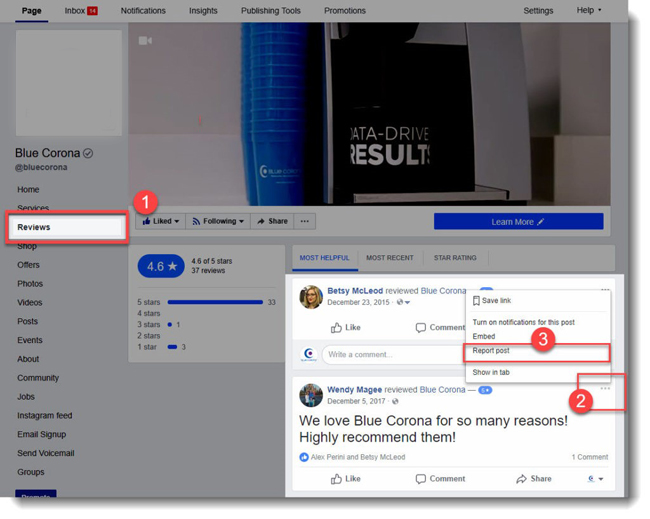Image resolution: width=650 pixels, height=519 pixels.
Task: Choose Save link from the menu
Action: tap(492, 301)
